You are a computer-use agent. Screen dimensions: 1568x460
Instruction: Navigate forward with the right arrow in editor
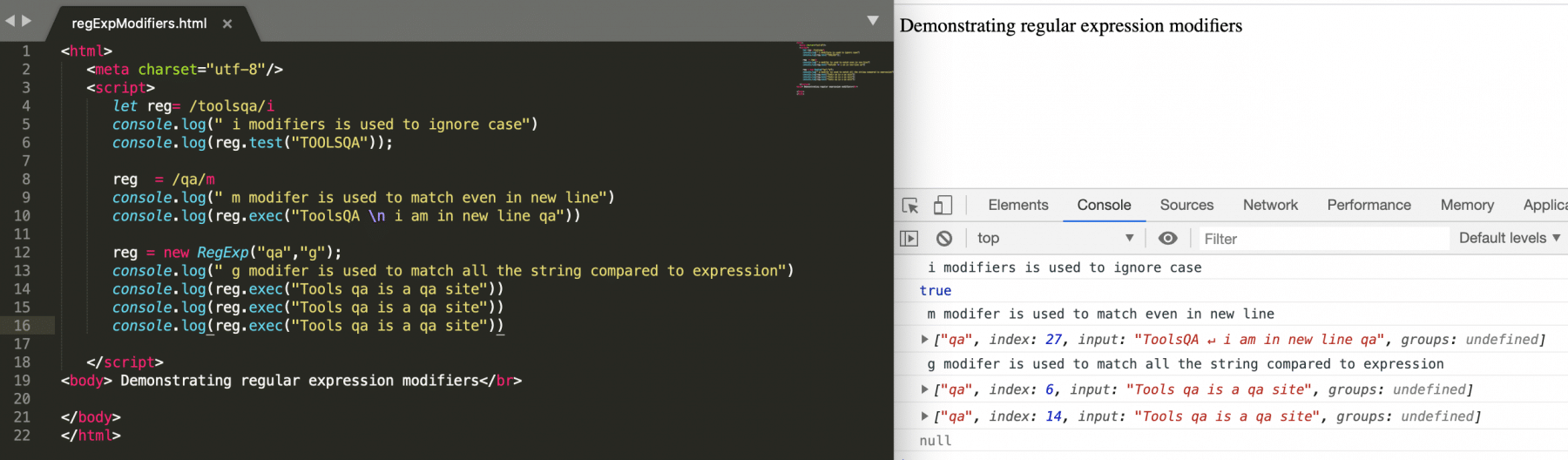(x=27, y=20)
